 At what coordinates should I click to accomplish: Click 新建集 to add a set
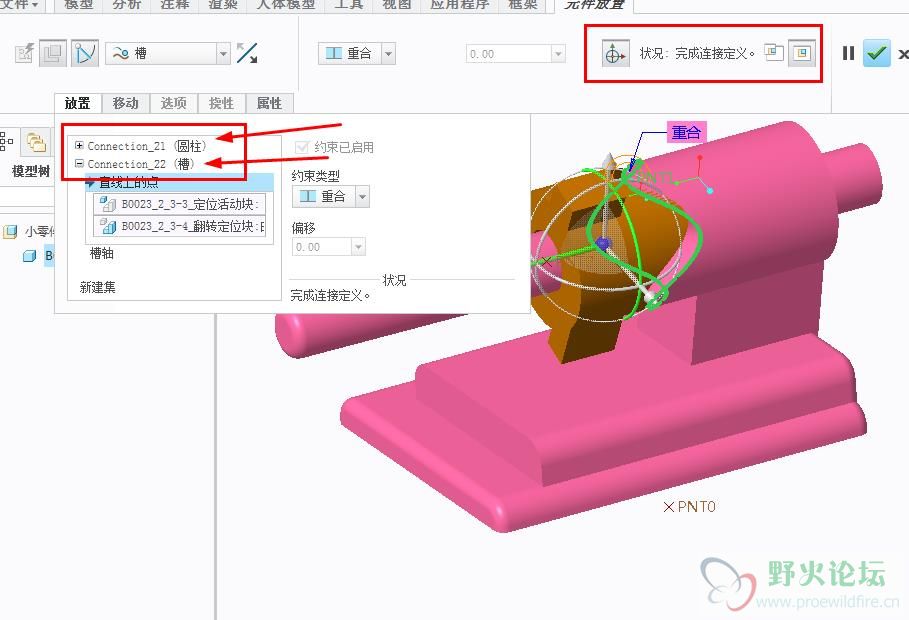pos(97,287)
